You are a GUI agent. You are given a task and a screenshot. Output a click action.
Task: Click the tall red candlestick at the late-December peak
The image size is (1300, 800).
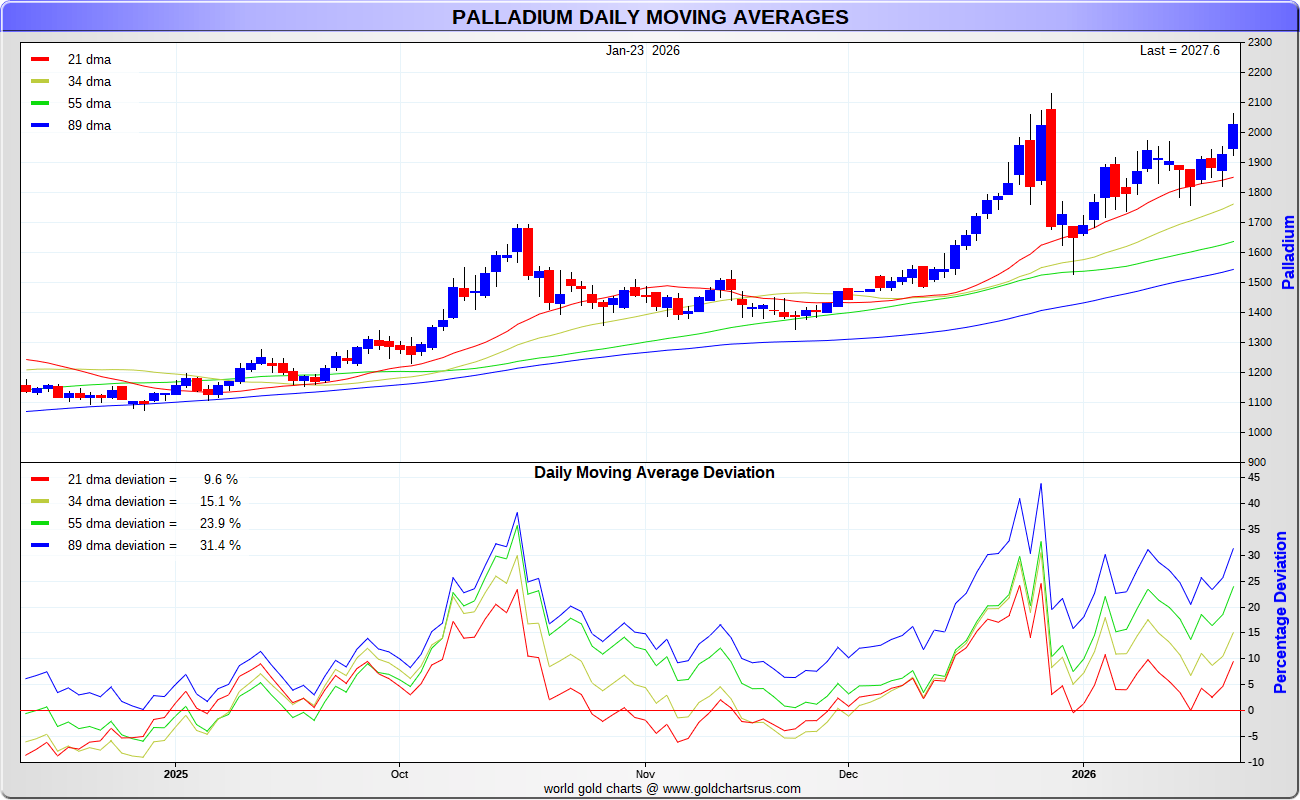pyautogui.click(x=1051, y=168)
